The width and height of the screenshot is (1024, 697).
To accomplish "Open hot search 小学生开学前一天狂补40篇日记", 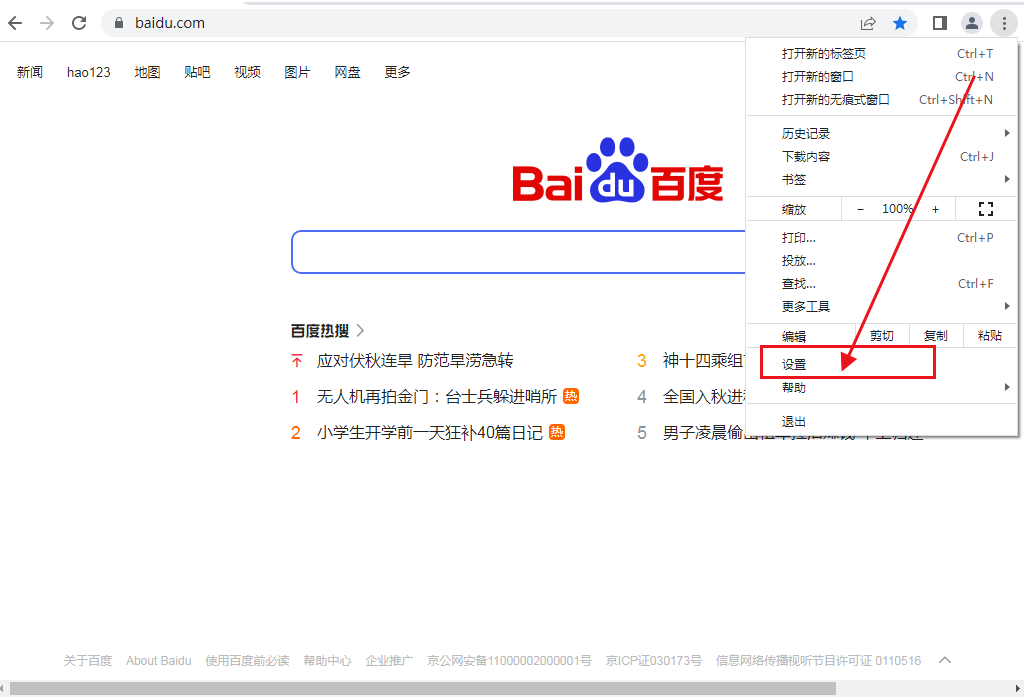I will coord(430,432).
